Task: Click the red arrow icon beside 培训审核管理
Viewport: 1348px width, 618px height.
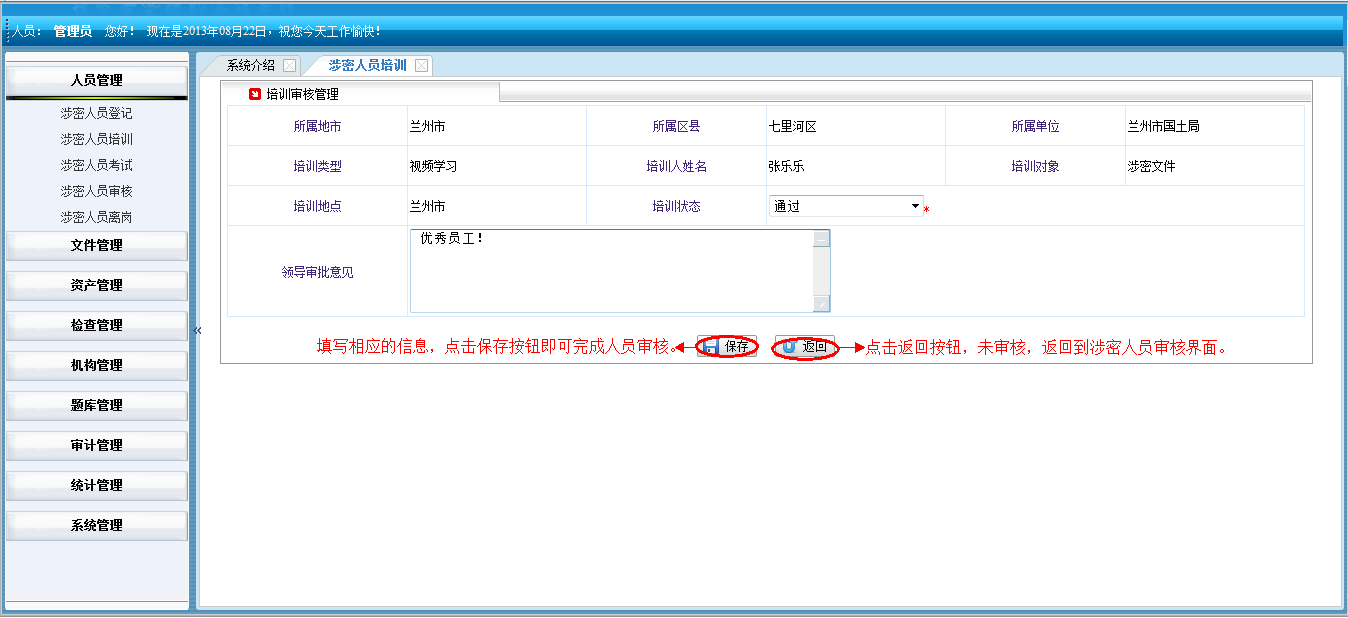Action: pos(255,94)
